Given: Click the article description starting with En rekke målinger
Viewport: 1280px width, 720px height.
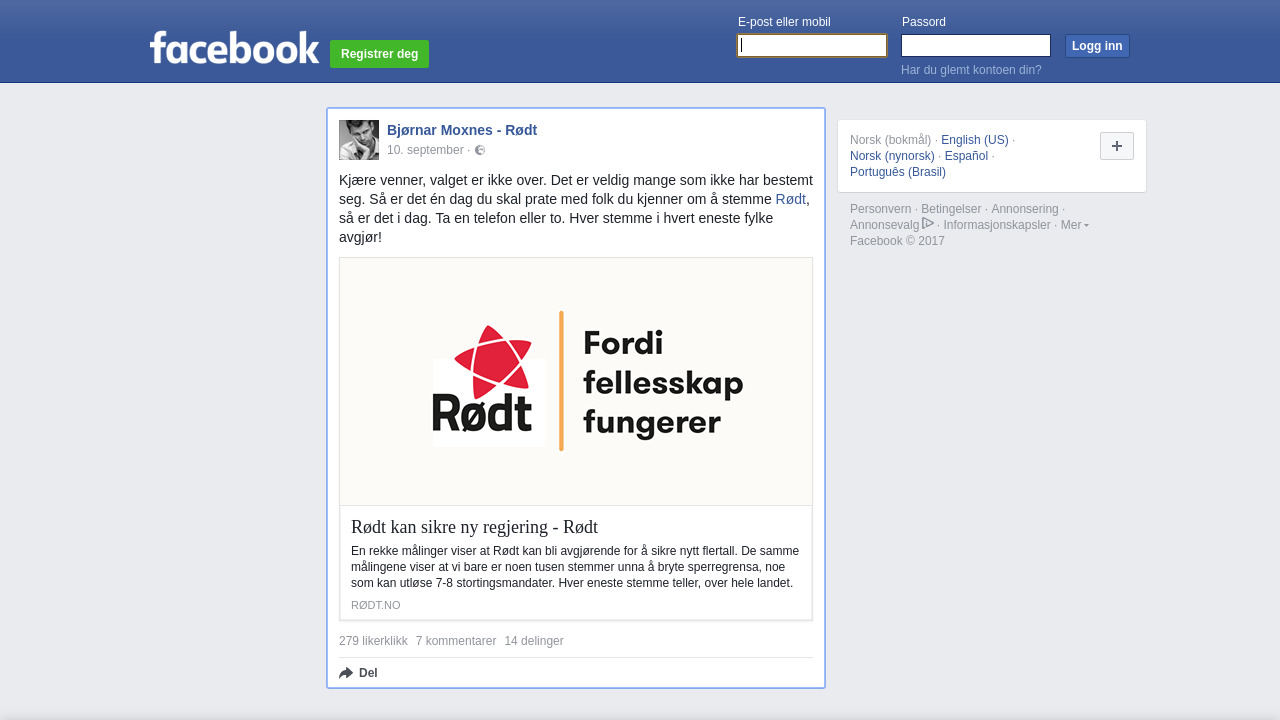Looking at the screenshot, I should tap(575, 567).
